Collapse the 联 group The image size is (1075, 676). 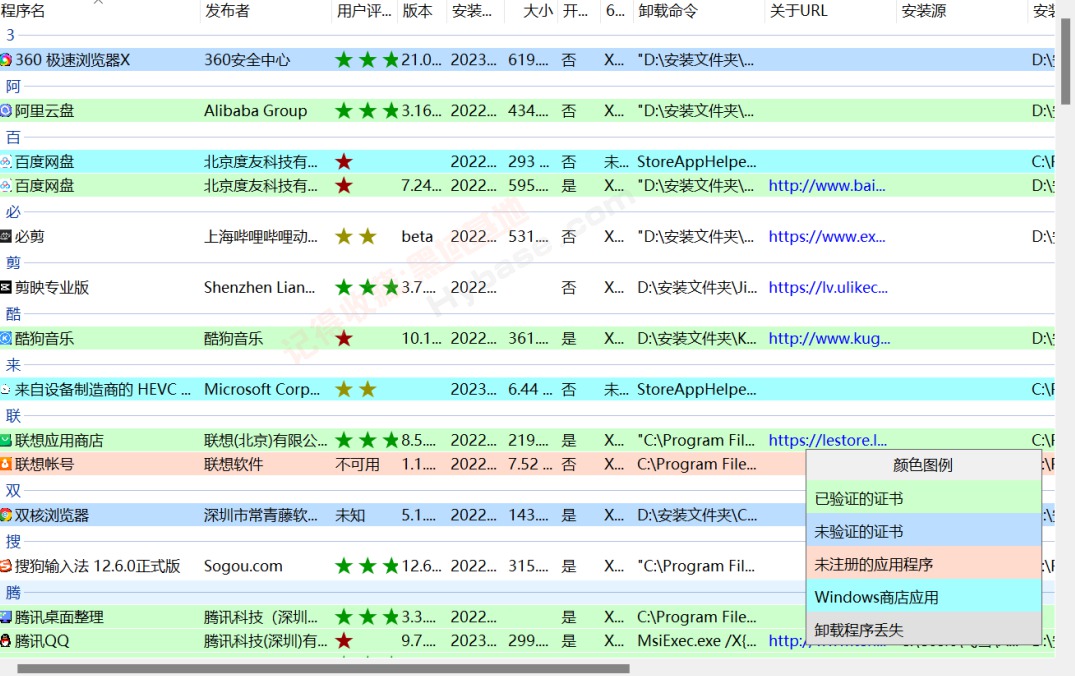pos(13,415)
